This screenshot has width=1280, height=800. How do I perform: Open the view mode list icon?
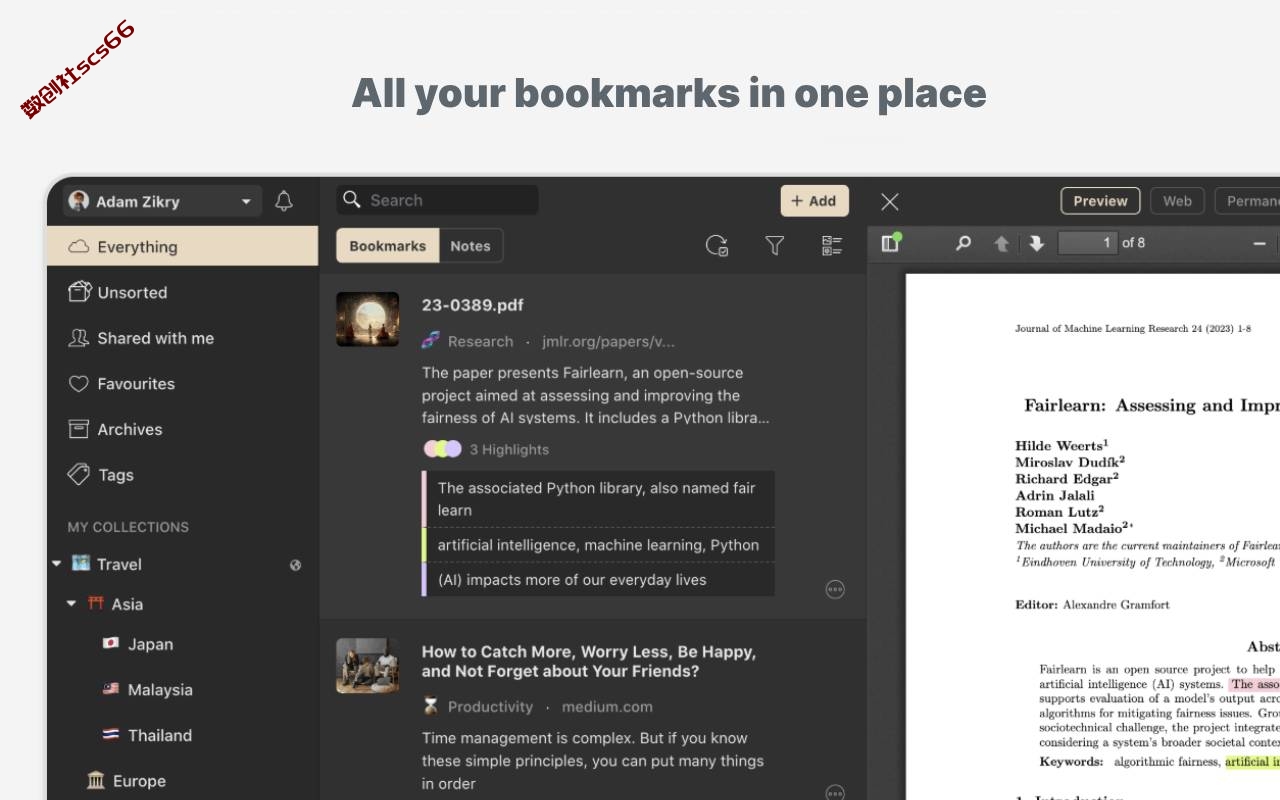coord(832,245)
